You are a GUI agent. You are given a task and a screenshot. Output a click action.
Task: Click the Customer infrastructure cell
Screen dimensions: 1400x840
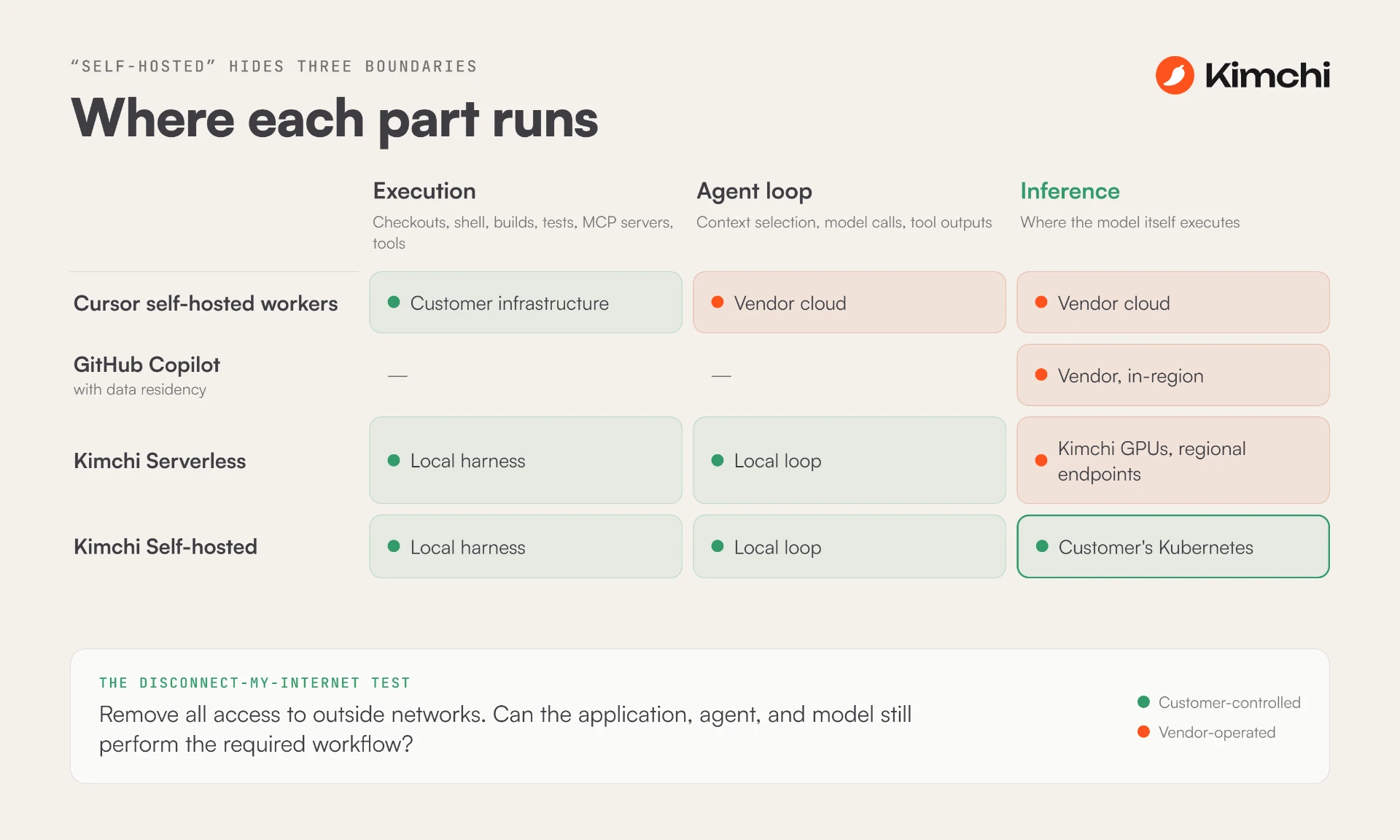click(x=526, y=303)
